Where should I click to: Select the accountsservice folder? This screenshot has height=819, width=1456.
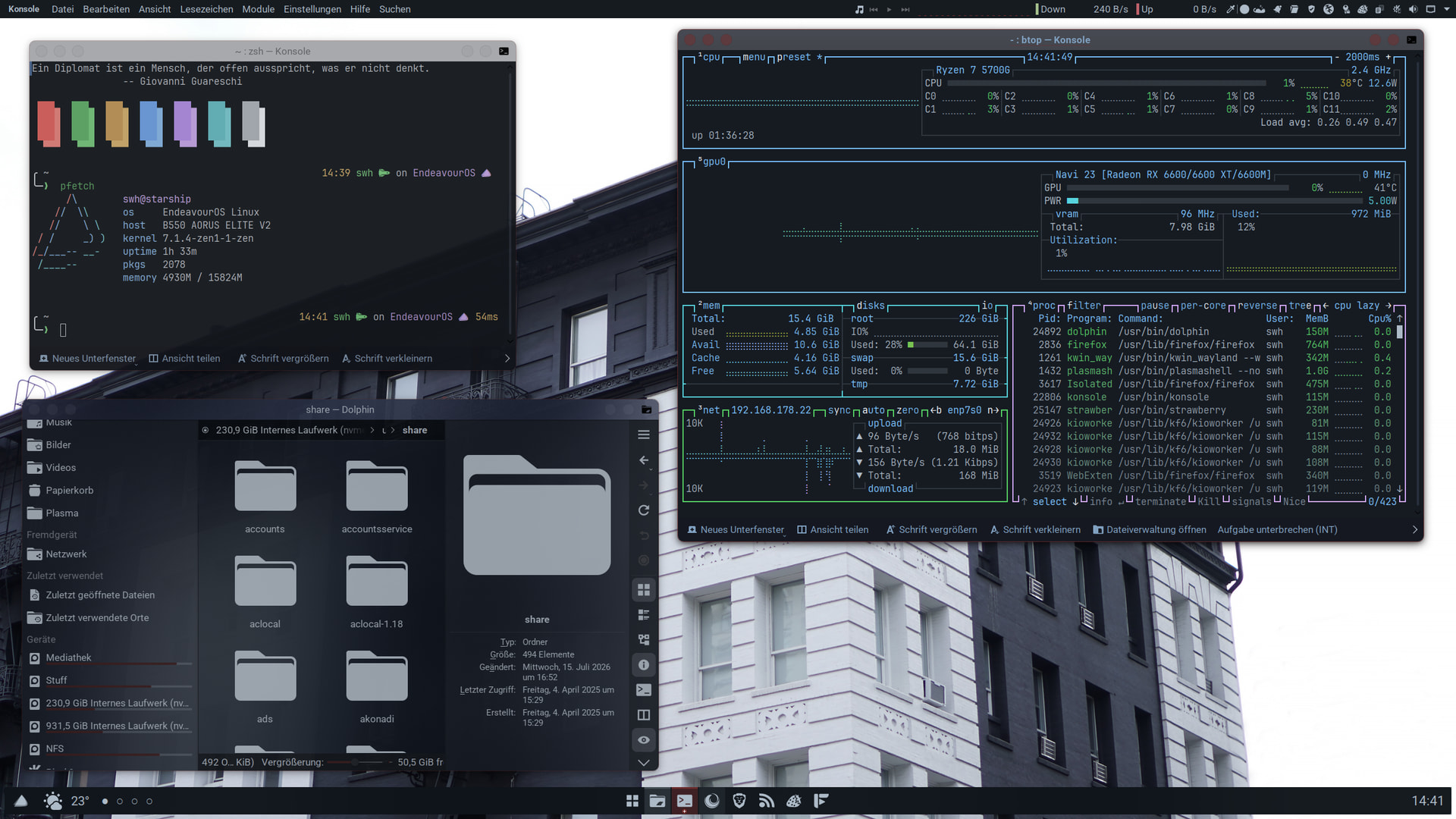pos(377,497)
